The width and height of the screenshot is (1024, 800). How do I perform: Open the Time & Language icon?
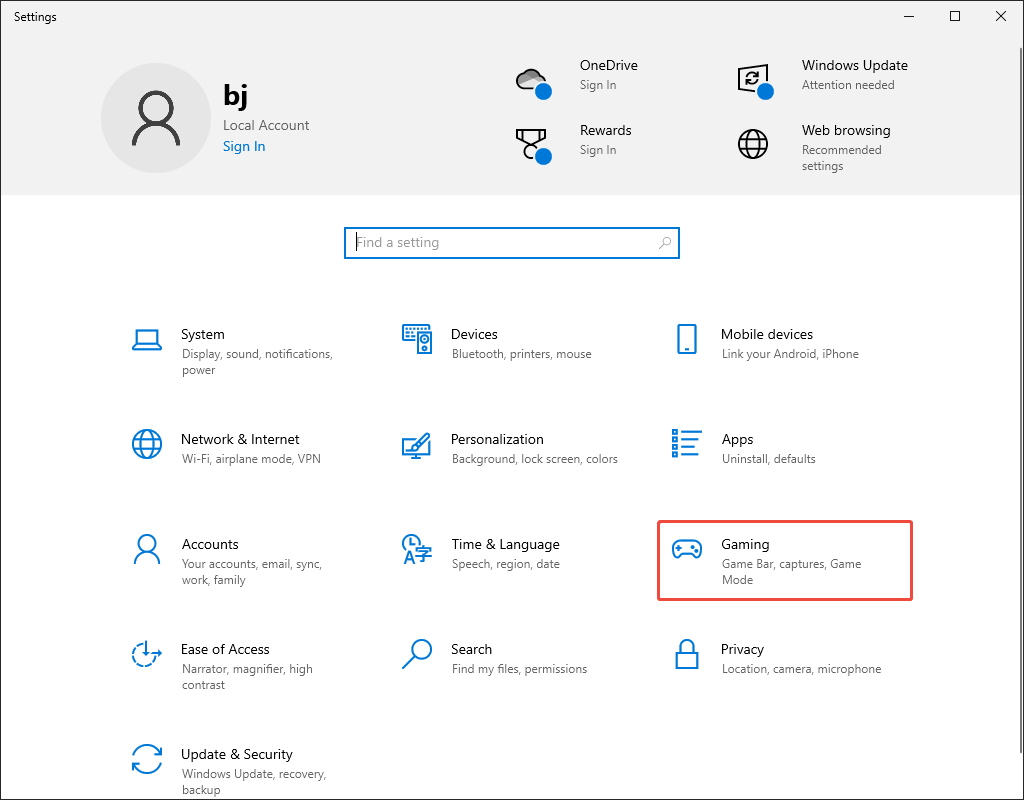[417, 549]
